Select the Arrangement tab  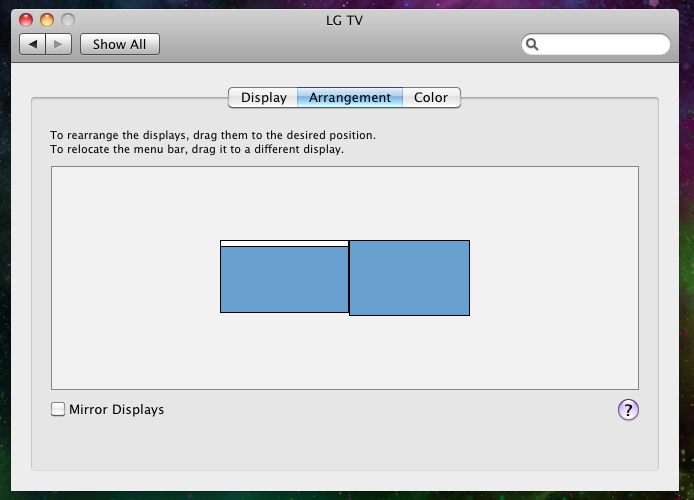pos(350,97)
